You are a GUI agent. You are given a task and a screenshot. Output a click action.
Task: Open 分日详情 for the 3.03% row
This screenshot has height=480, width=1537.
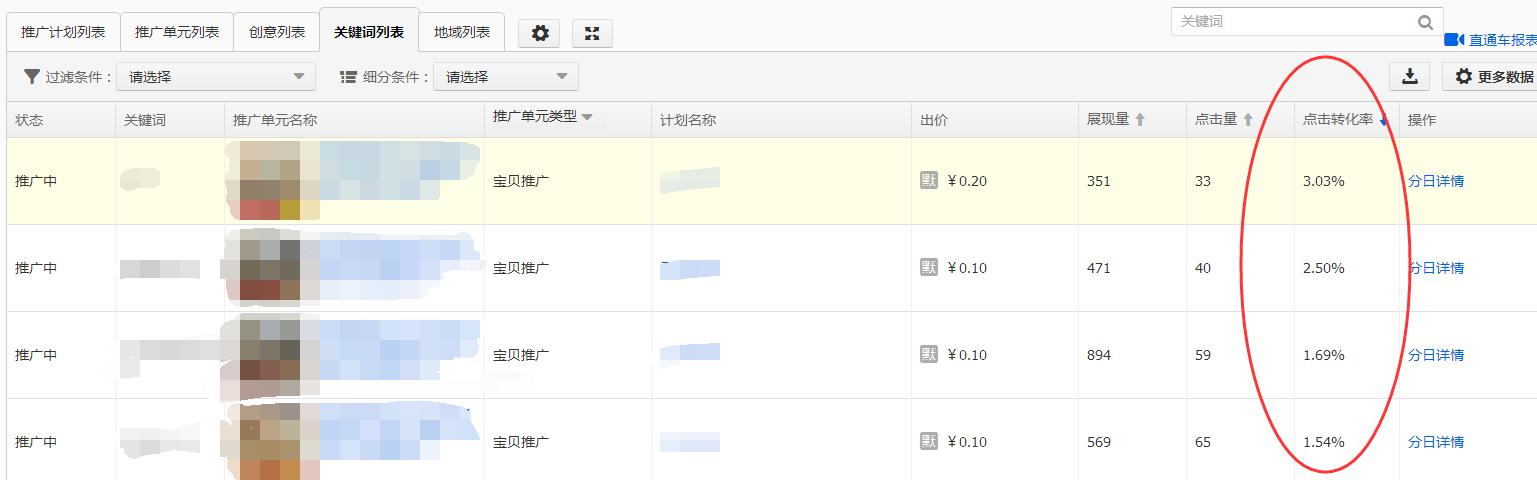[x=1436, y=181]
